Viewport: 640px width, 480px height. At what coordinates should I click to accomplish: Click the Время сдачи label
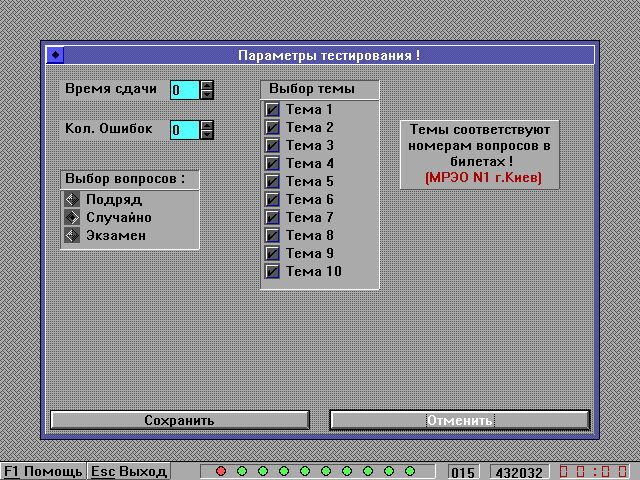click(x=111, y=89)
